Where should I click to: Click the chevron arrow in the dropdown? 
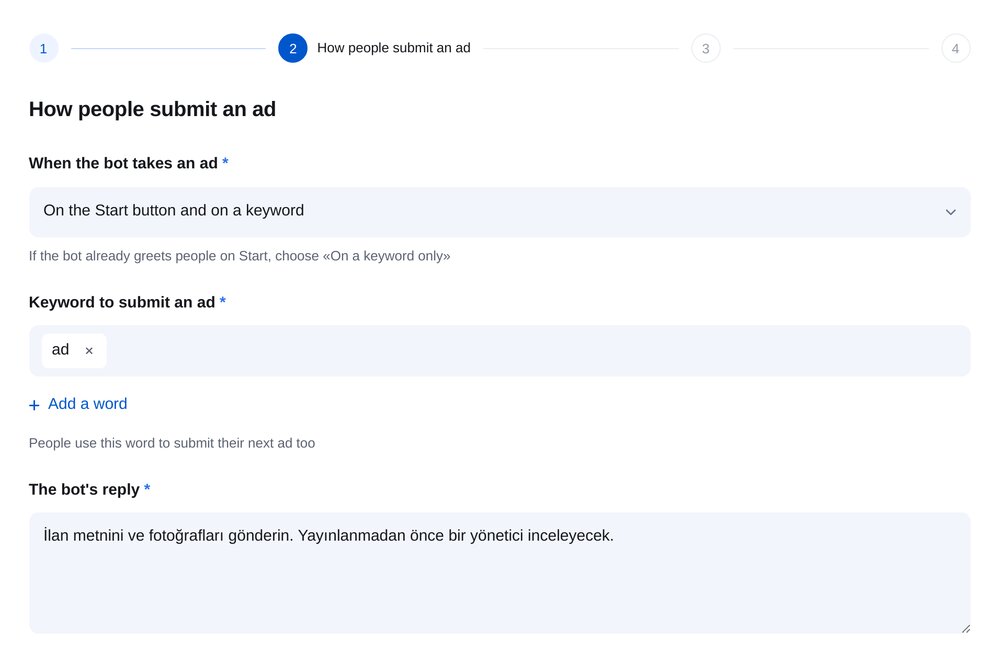tap(950, 212)
